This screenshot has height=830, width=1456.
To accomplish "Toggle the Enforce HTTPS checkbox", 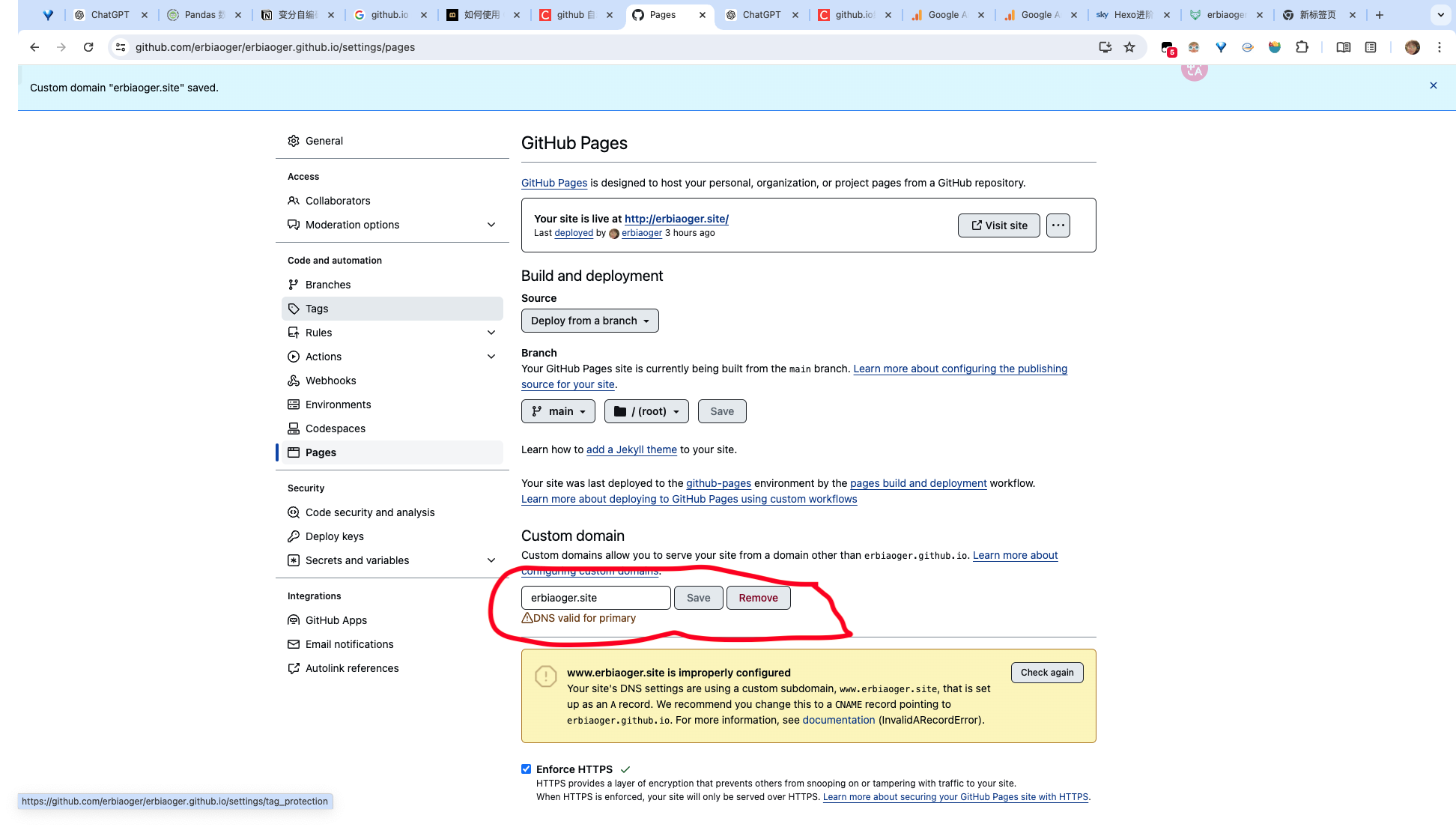I will pos(527,769).
